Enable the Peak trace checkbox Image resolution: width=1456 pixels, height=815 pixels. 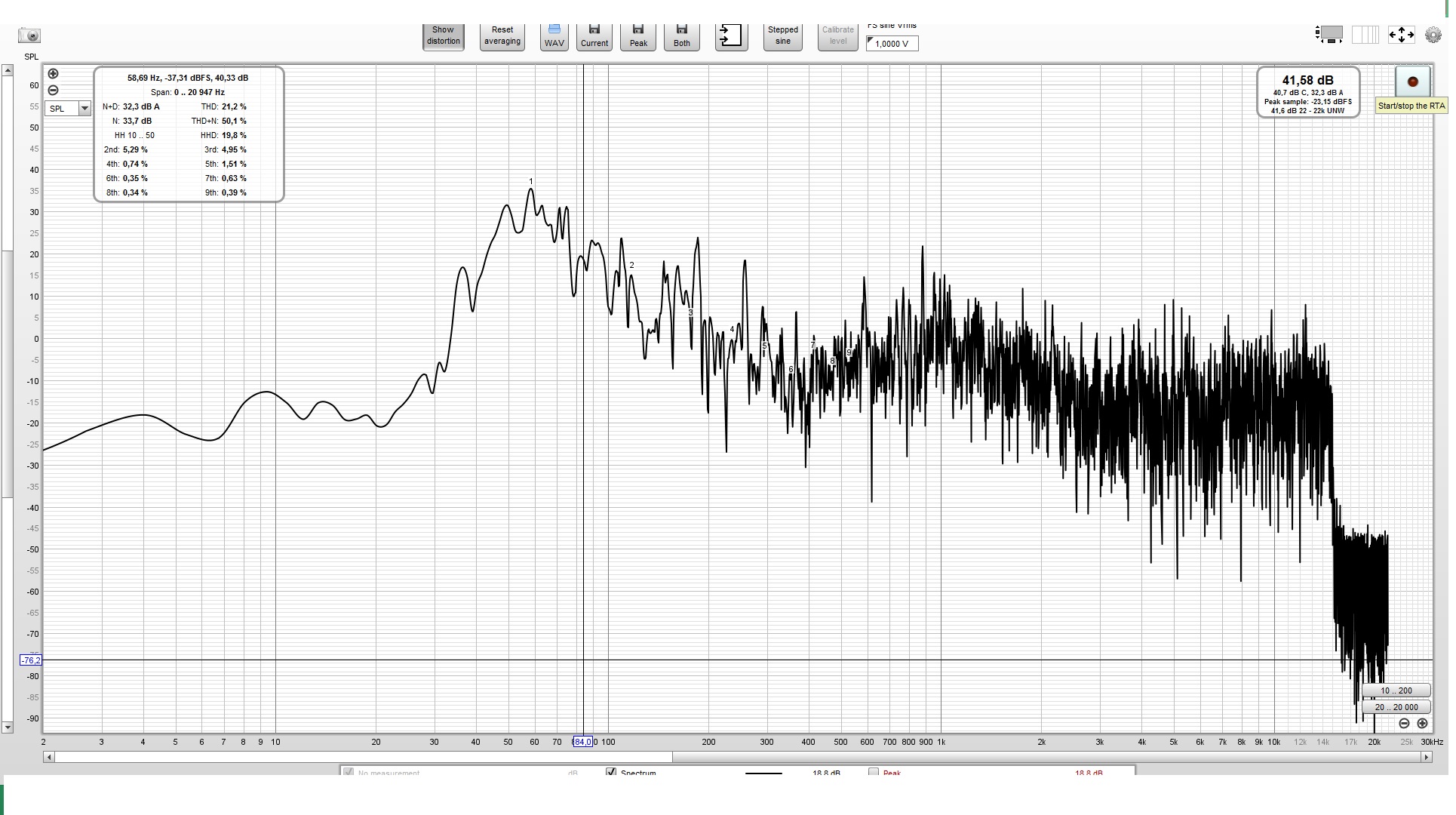(x=874, y=773)
